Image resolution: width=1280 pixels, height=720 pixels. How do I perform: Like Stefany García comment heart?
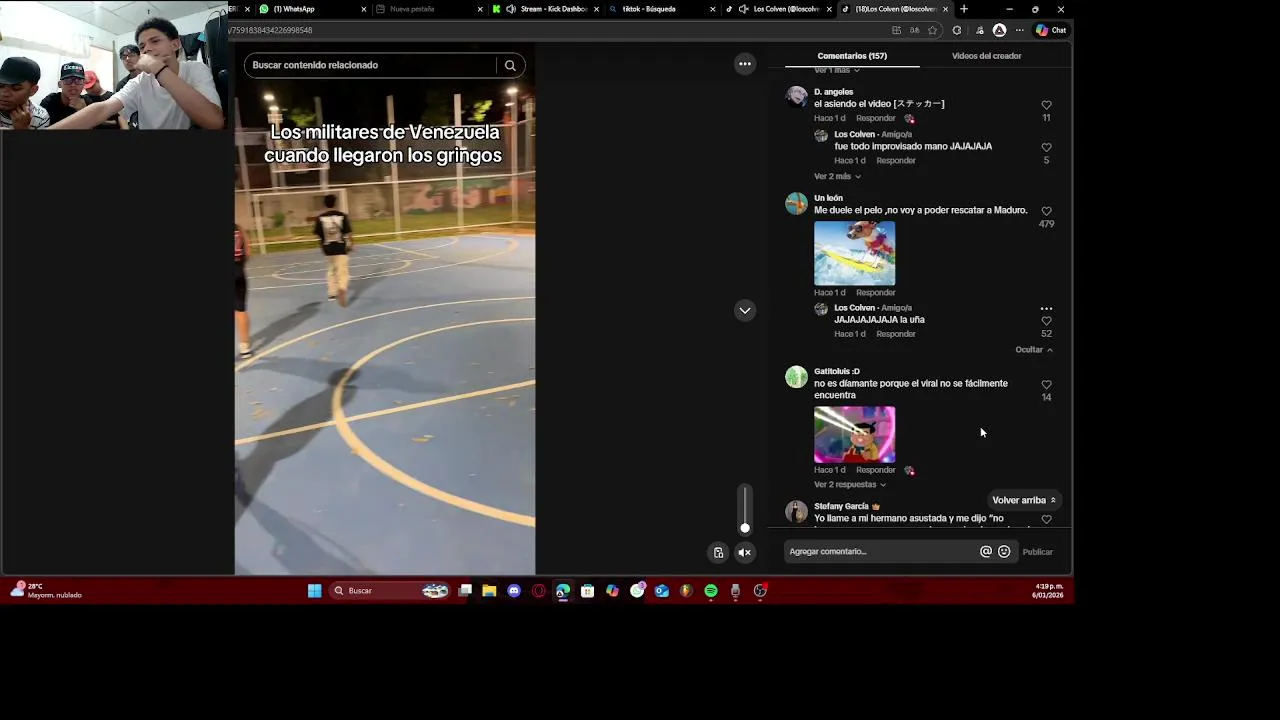(1047, 519)
